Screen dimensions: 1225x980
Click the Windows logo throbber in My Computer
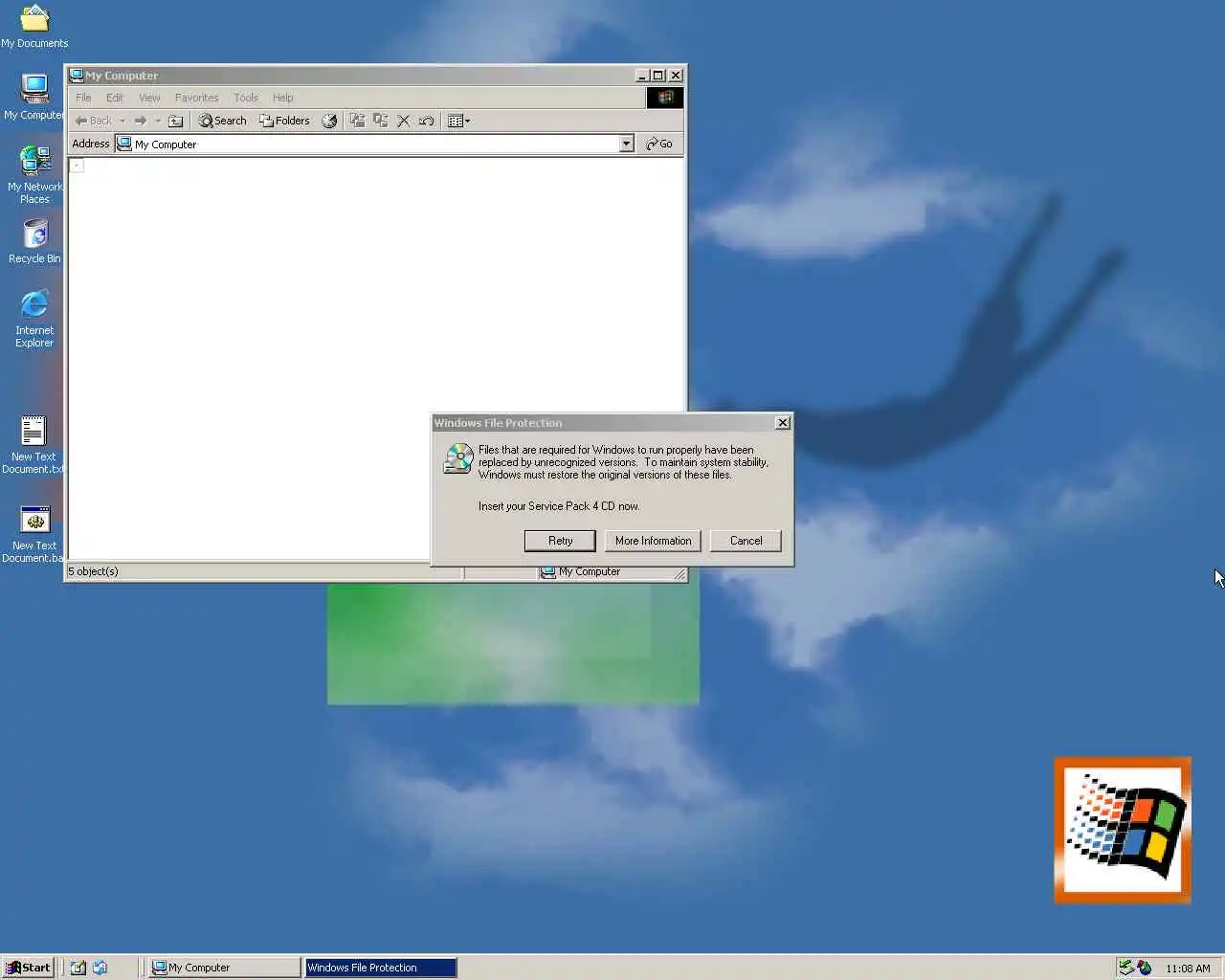pyautogui.click(x=665, y=98)
